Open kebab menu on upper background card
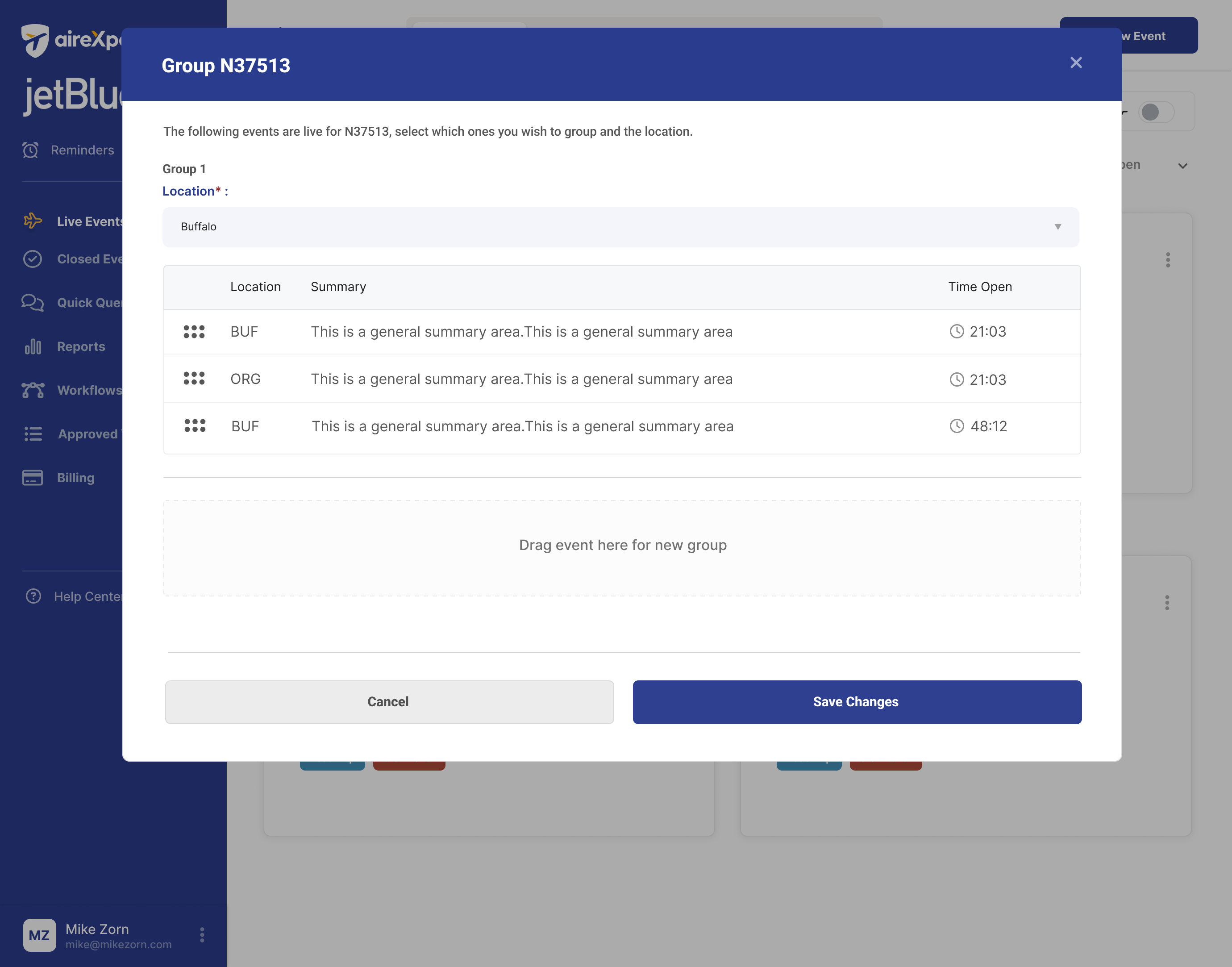The image size is (1232, 967). pos(1168,260)
